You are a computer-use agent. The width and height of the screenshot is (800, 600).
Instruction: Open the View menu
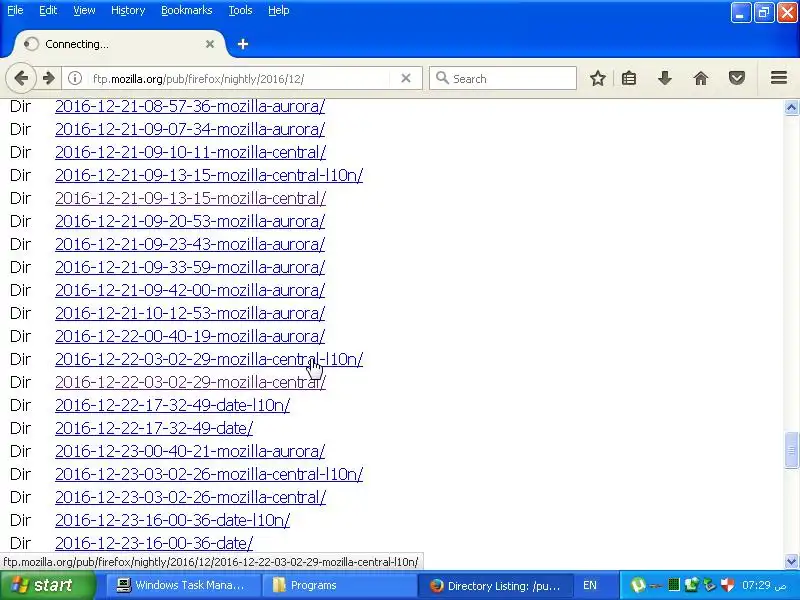point(84,10)
